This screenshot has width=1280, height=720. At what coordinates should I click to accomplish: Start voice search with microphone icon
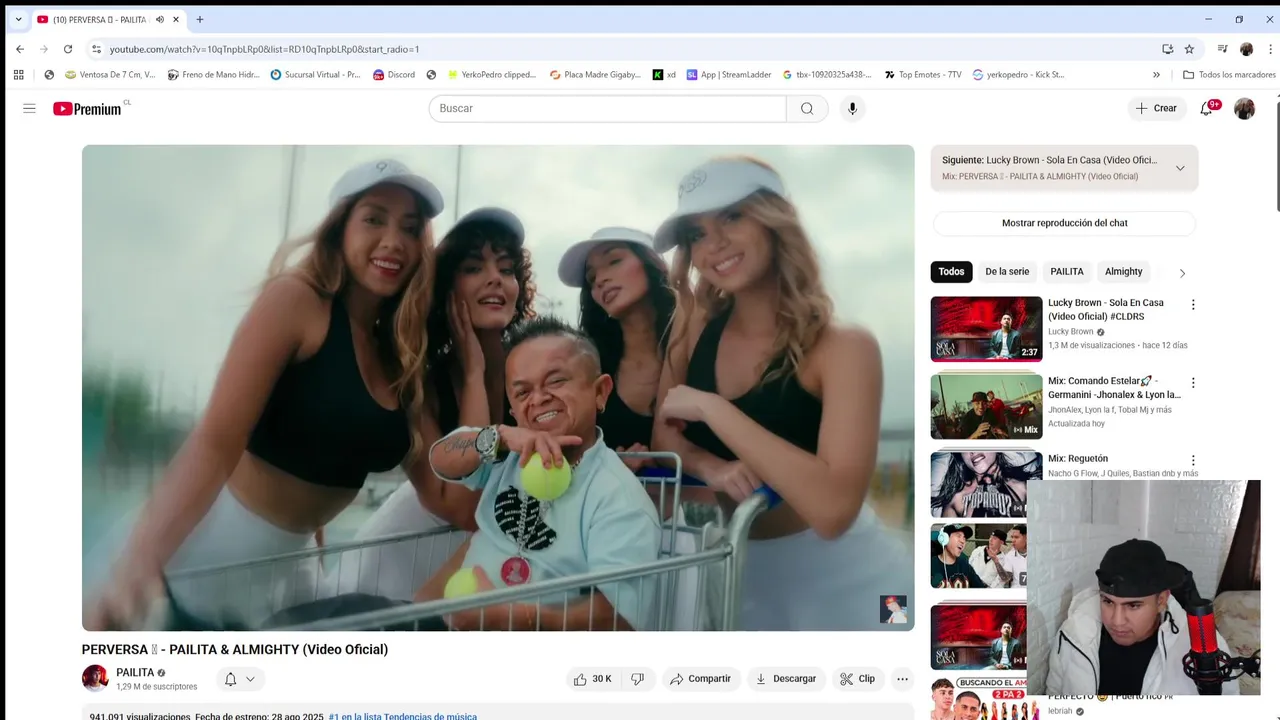point(852,108)
